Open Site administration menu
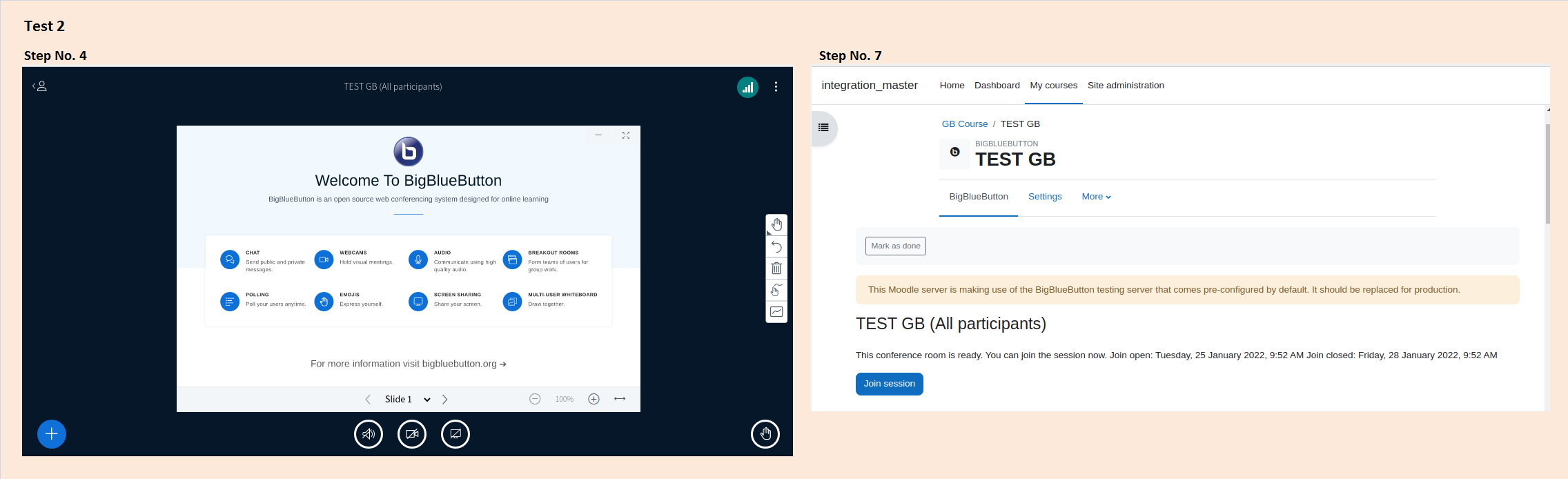This screenshot has height=479, width=1568. pyautogui.click(x=1126, y=86)
